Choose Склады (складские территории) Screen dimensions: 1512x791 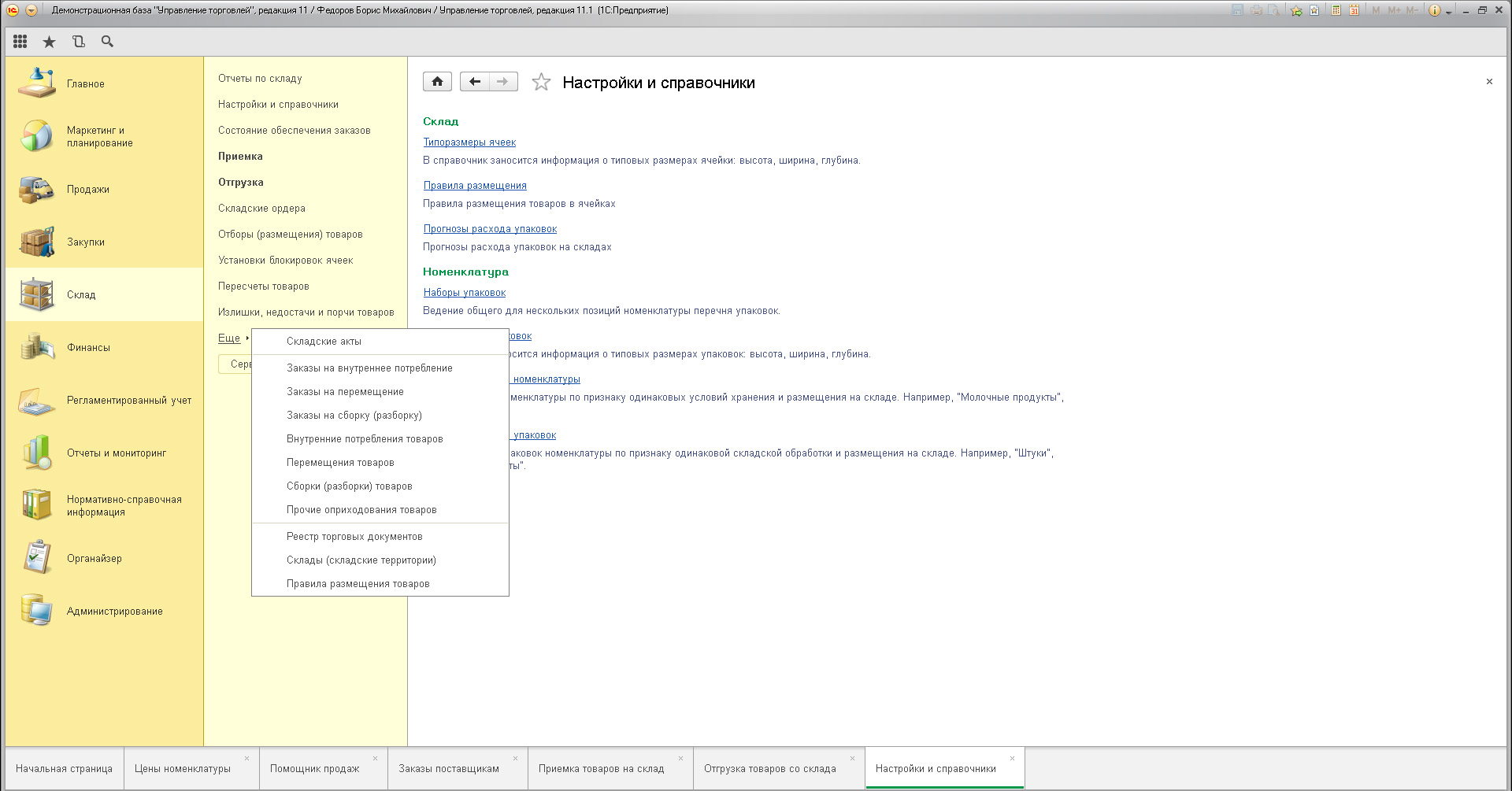click(380, 560)
